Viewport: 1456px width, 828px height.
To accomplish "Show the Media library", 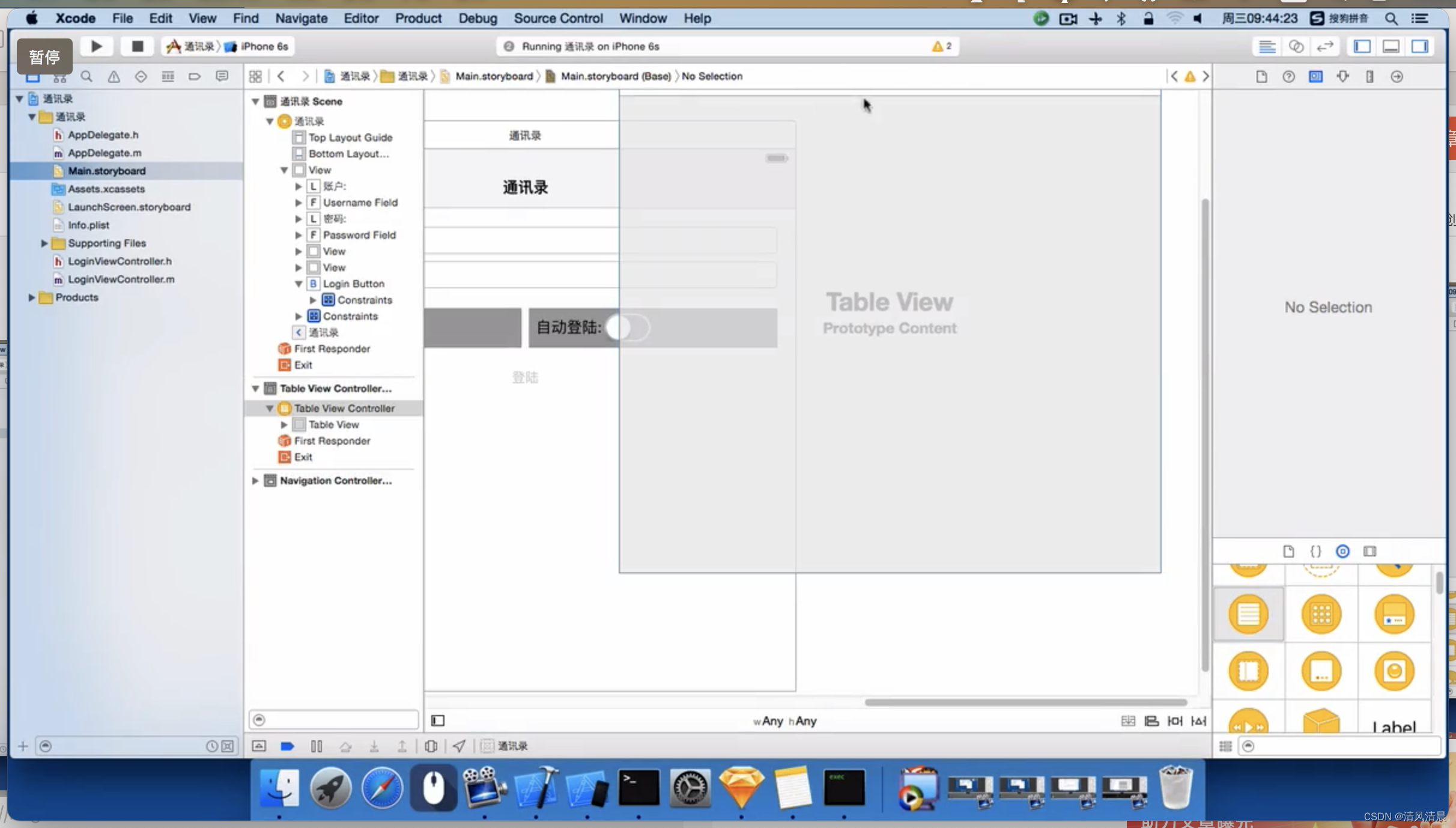I will pos(1370,551).
